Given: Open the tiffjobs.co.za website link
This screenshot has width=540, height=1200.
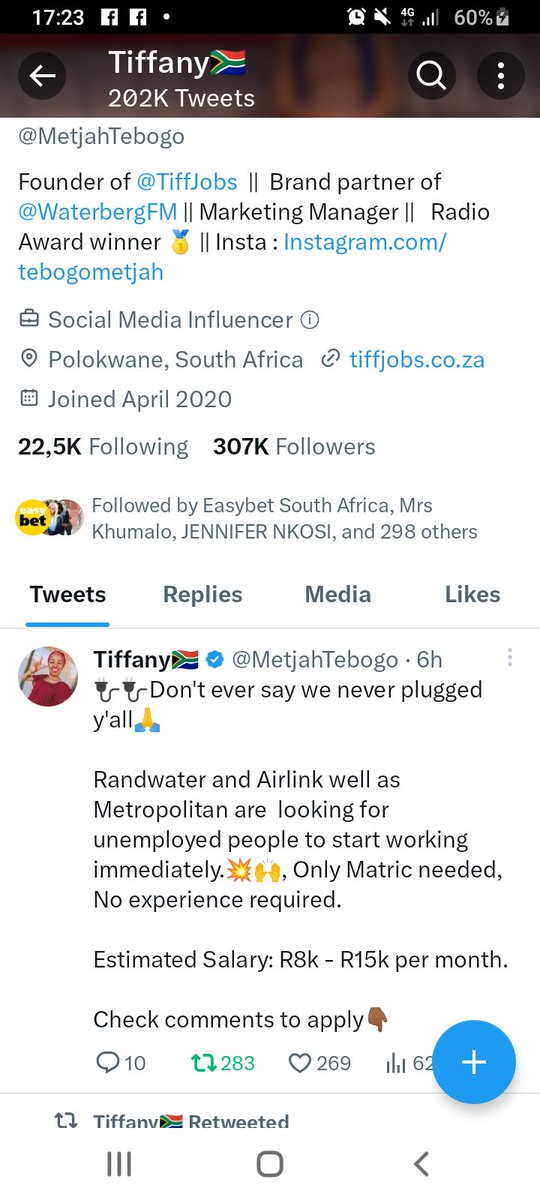Looking at the screenshot, I should 417,360.
